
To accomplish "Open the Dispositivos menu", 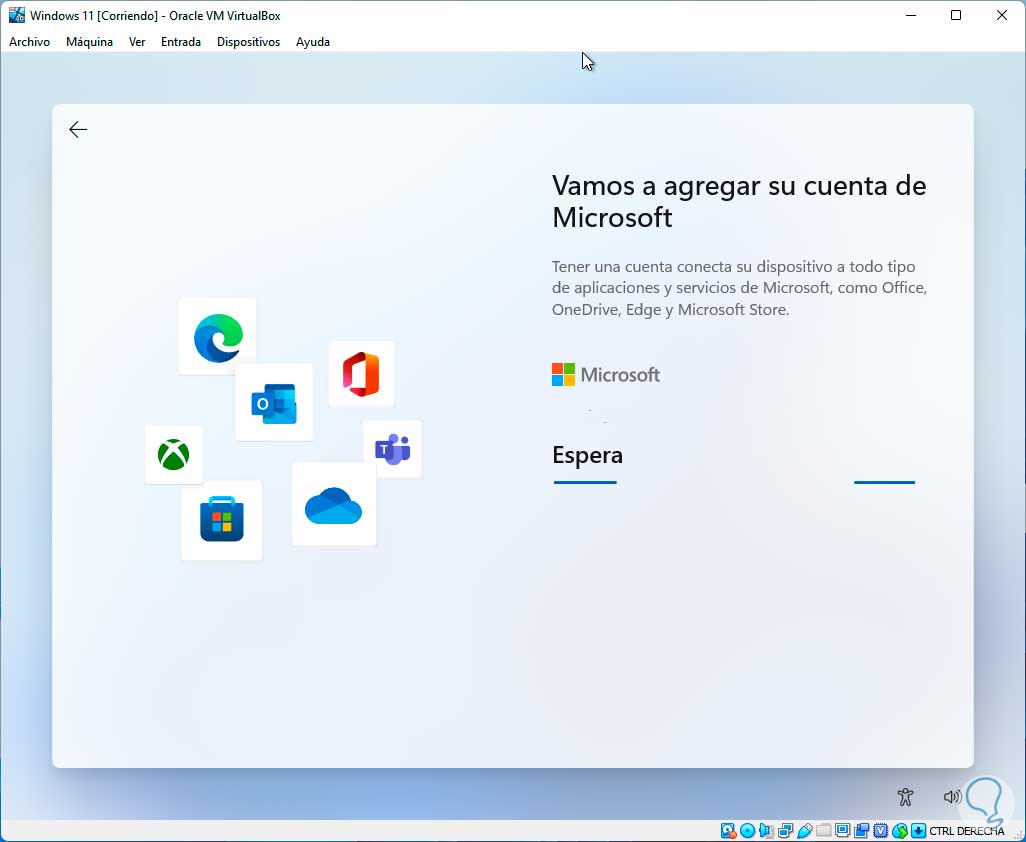I will pyautogui.click(x=249, y=42).
